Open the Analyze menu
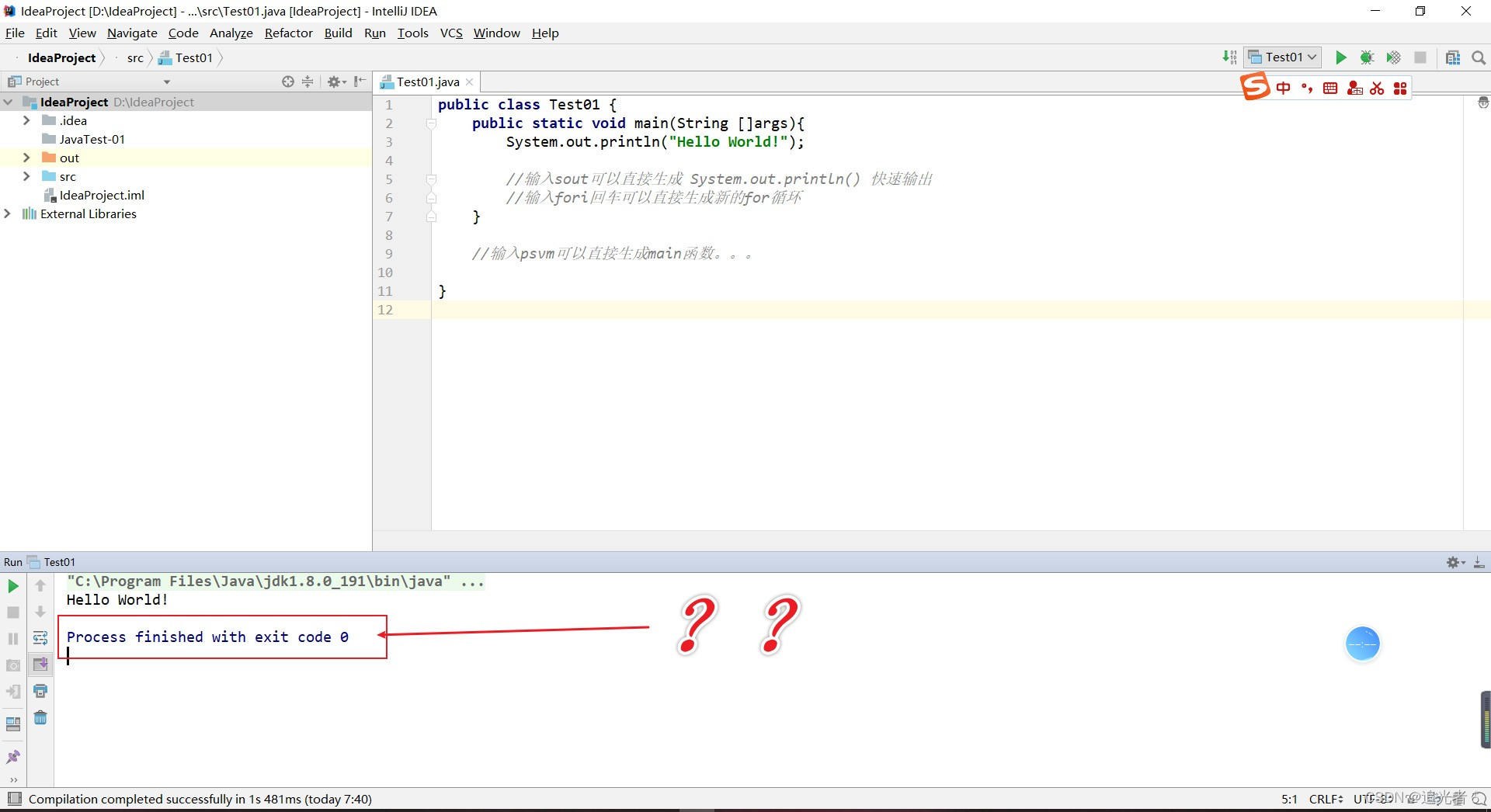 pos(231,33)
